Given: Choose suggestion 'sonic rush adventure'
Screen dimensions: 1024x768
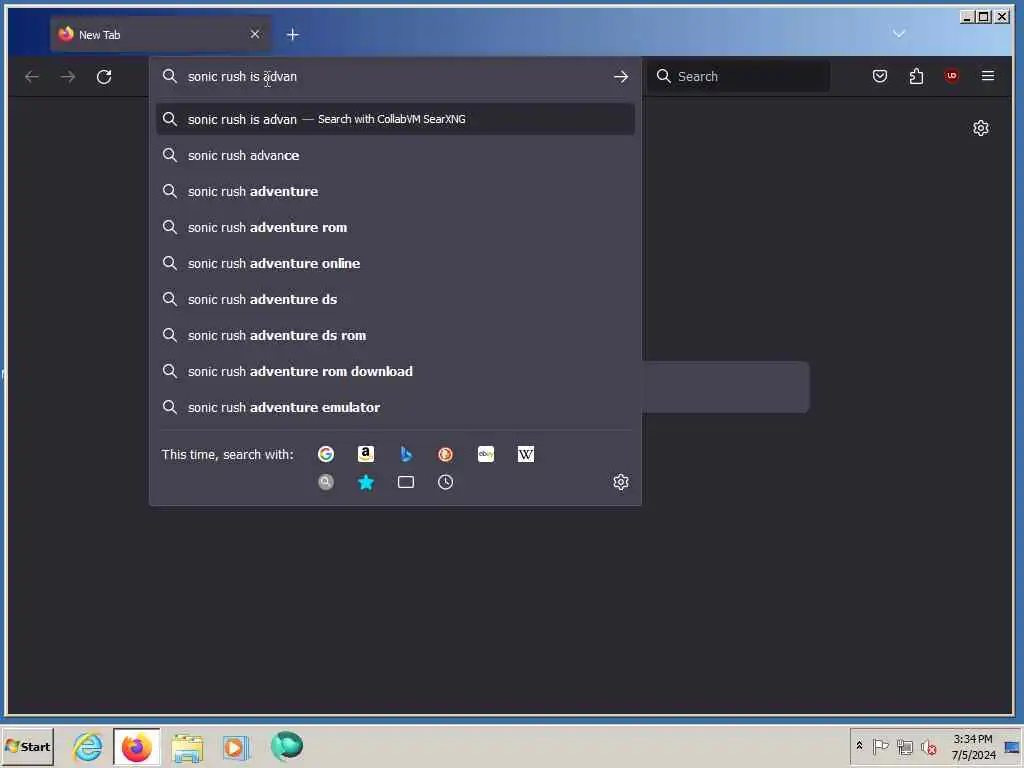Looking at the screenshot, I should coord(395,191).
